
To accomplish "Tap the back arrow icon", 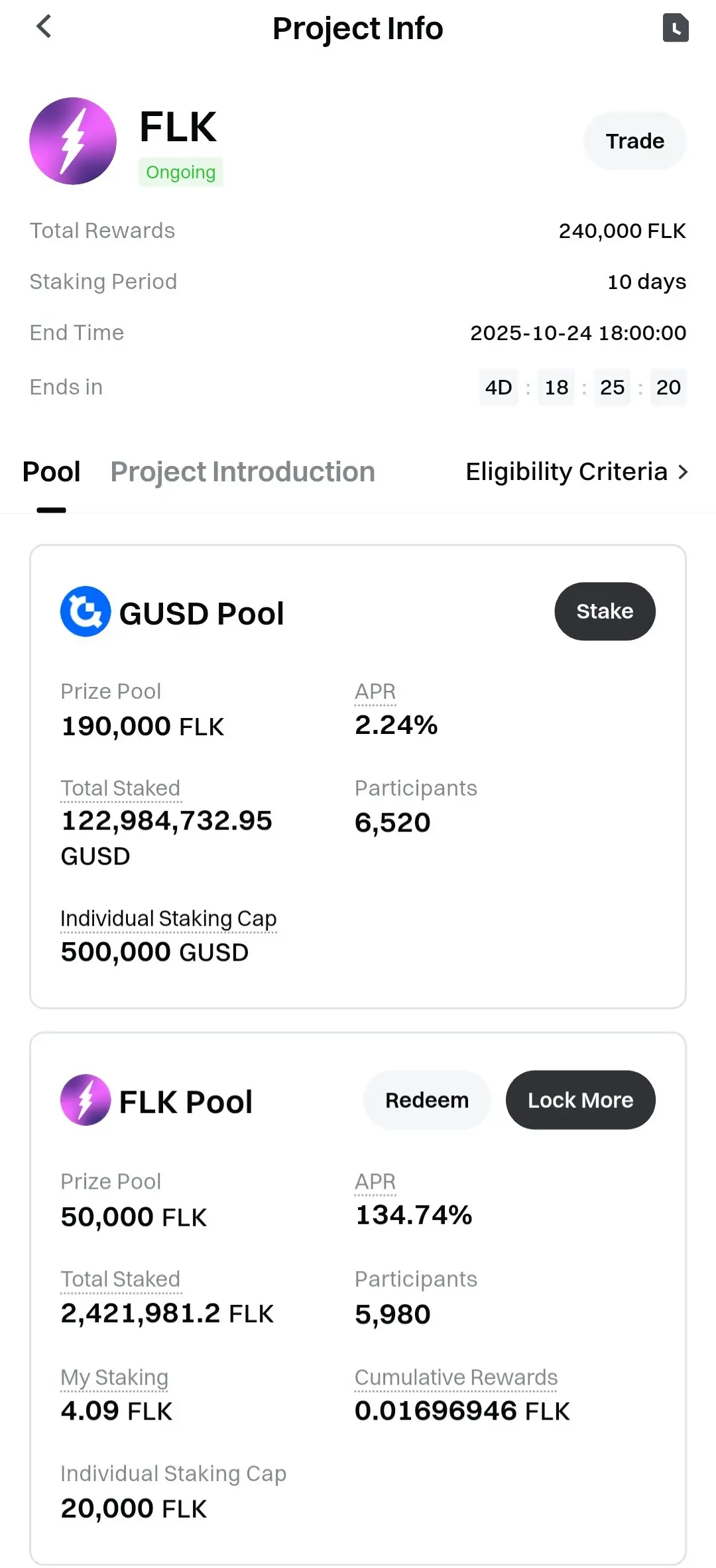I will (44, 27).
